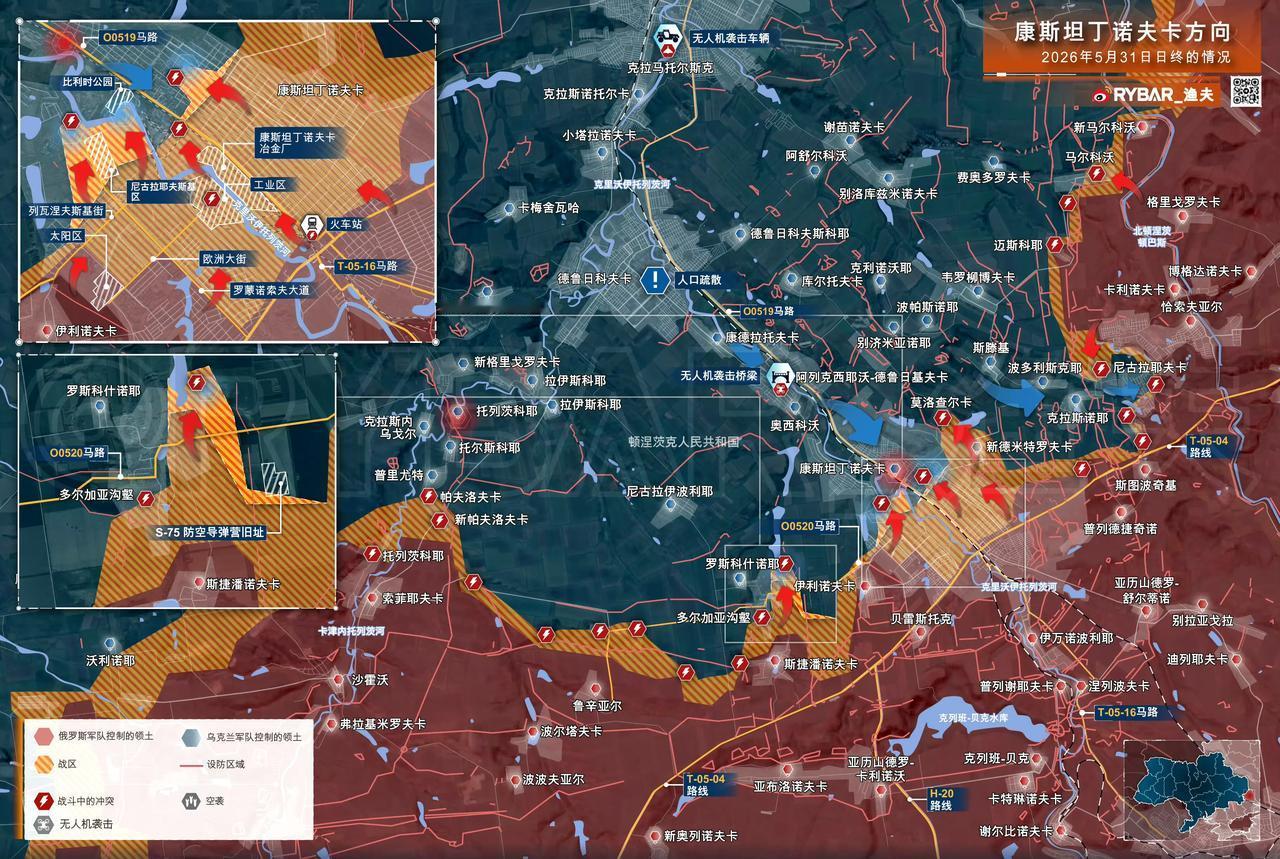Click the train station icon beside 火车站

click(x=310, y=225)
